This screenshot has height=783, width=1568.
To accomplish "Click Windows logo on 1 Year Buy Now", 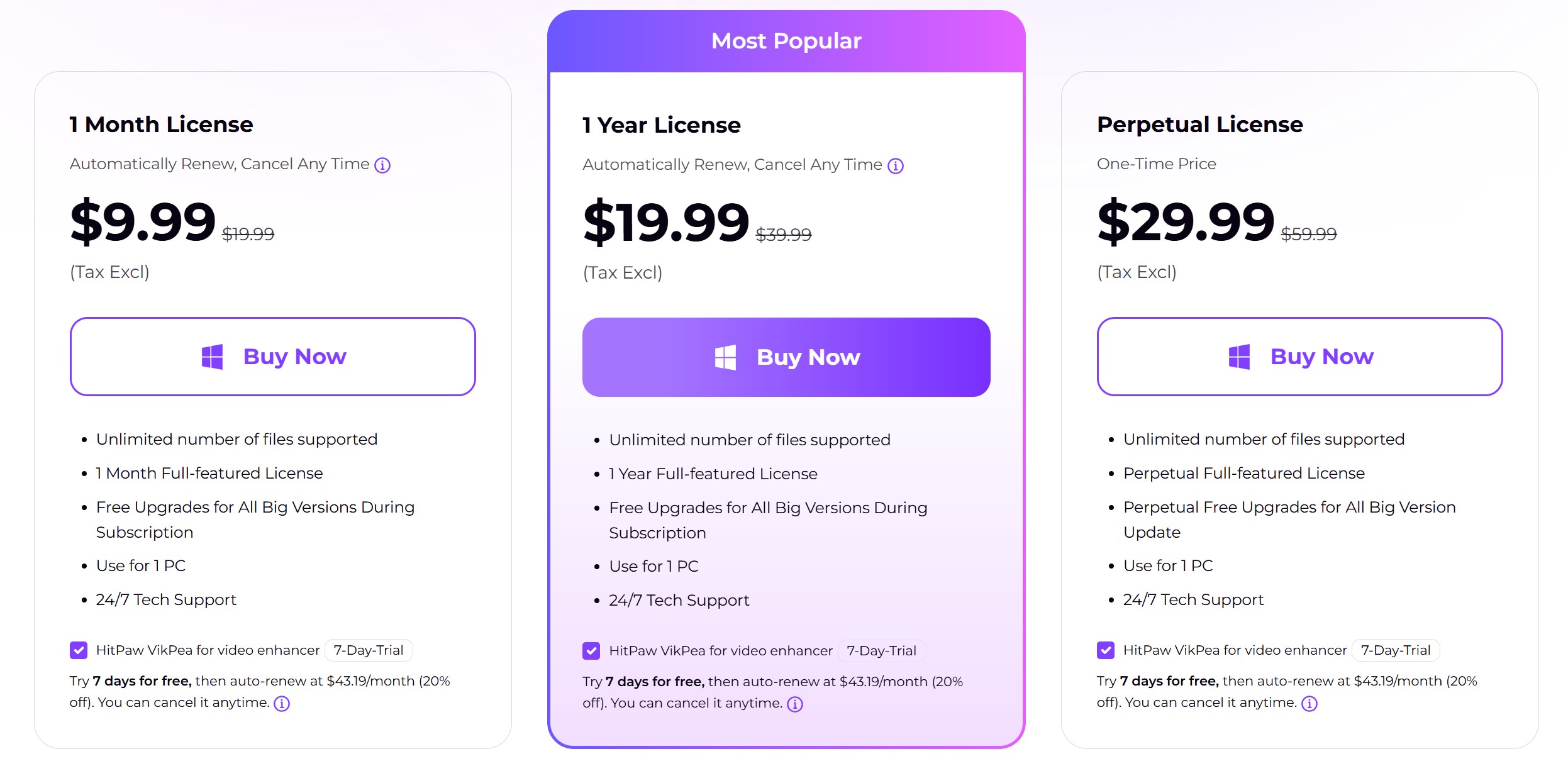I will 725,357.
